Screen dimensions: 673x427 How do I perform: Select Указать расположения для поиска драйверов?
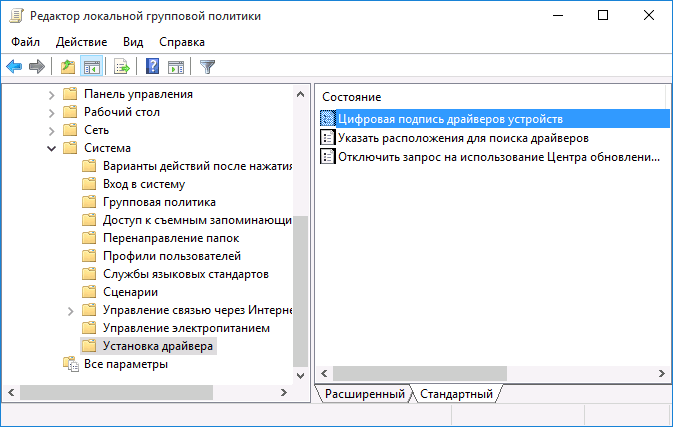(x=462, y=138)
